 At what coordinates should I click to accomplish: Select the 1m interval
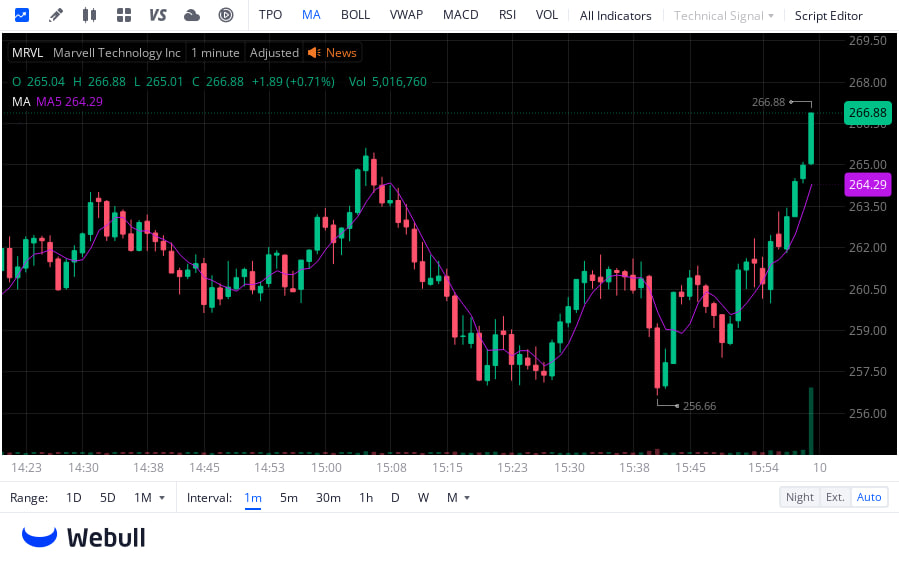(253, 498)
